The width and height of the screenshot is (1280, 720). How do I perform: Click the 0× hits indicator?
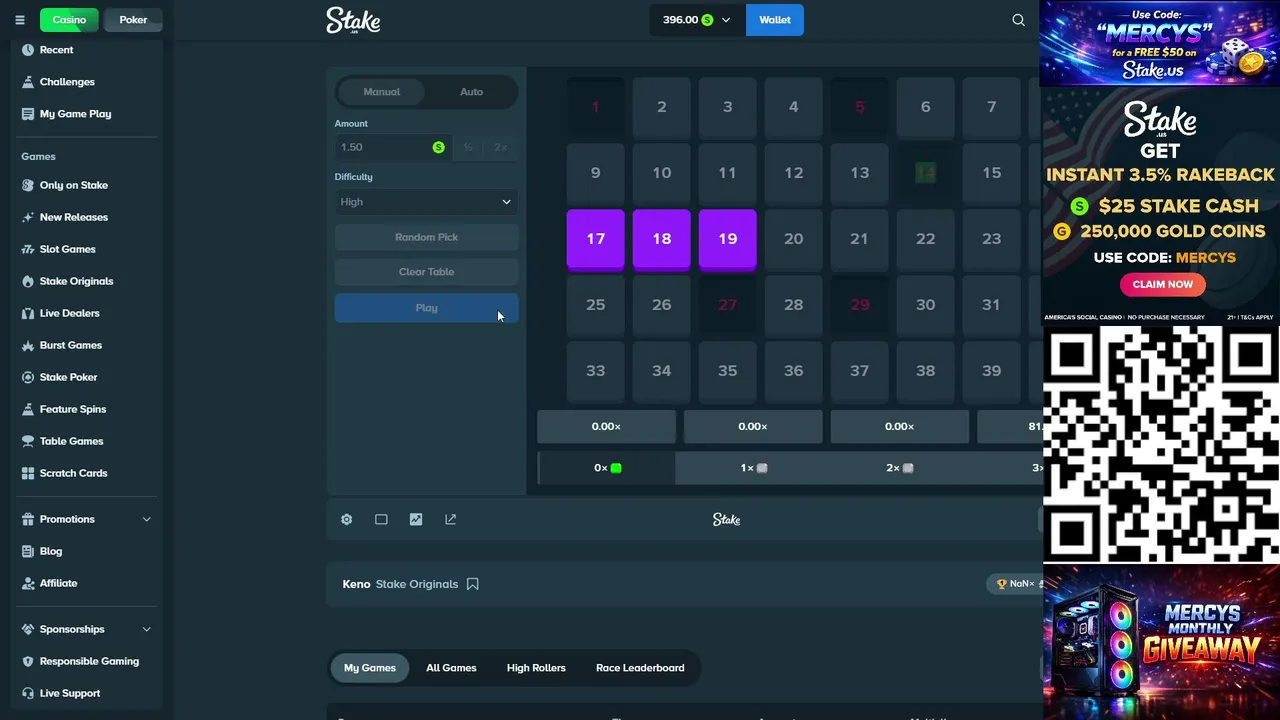[607, 468]
